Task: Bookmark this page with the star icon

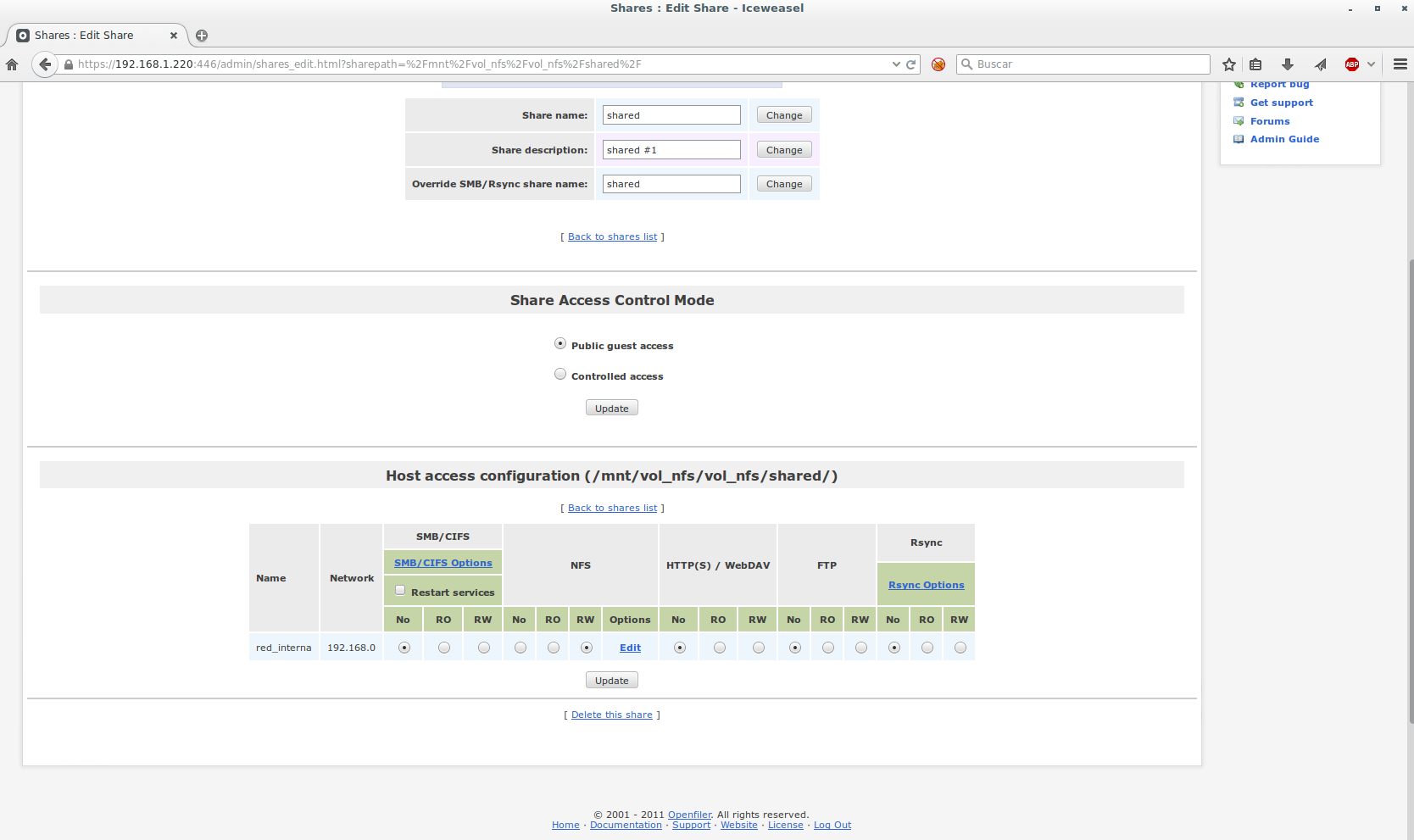Action: pyautogui.click(x=1229, y=64)
